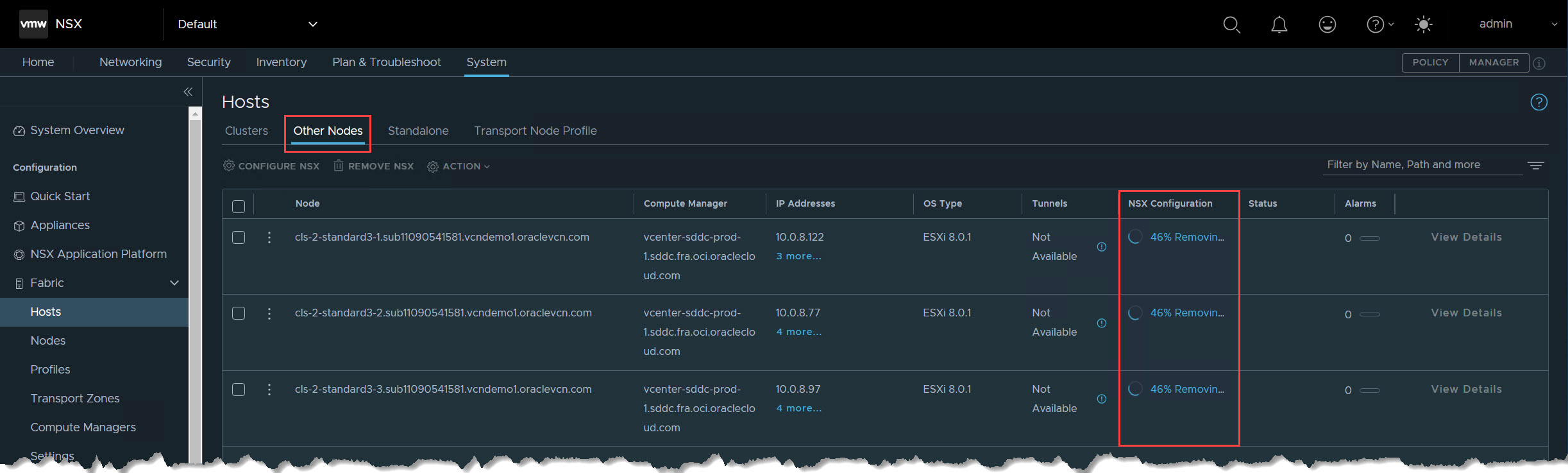Click the info icon beside MANAGER
Screen dimensions: 1568x473
click(1539, 63)
